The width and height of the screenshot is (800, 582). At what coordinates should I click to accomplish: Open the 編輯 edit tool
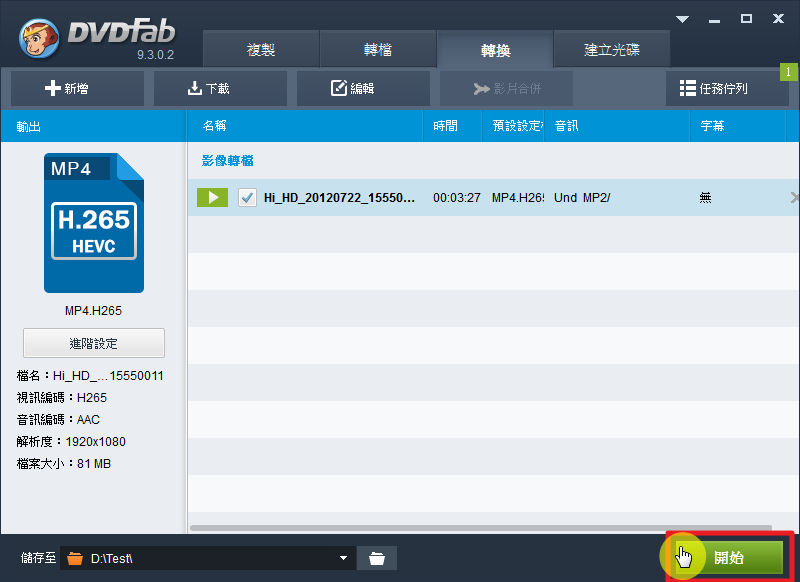(x=352, y=88)
